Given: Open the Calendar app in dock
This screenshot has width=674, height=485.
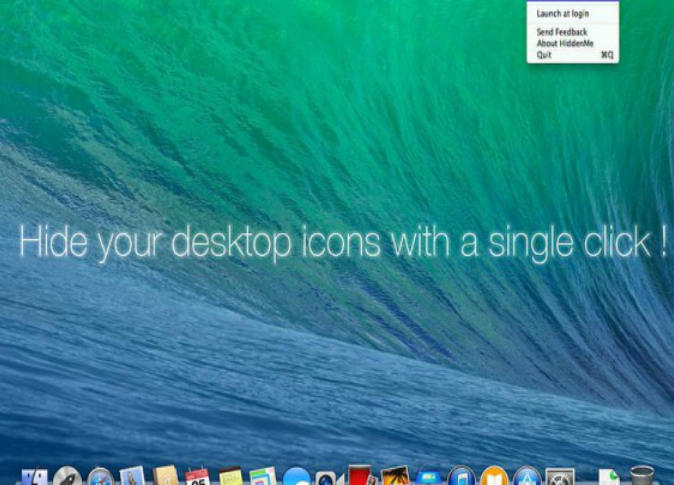Looking at the screenshot, I should (x=197, y=478).
